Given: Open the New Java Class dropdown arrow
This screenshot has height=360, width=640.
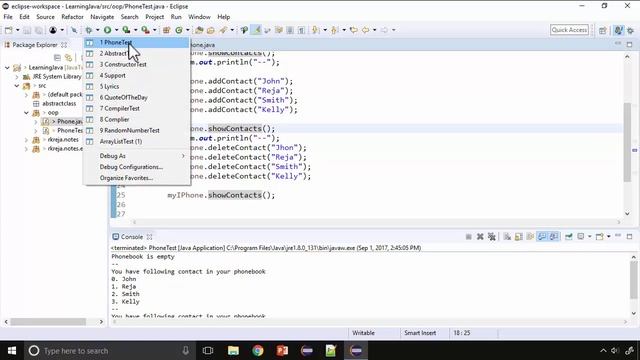Looking at the screenshot, I should click(187, 30).
